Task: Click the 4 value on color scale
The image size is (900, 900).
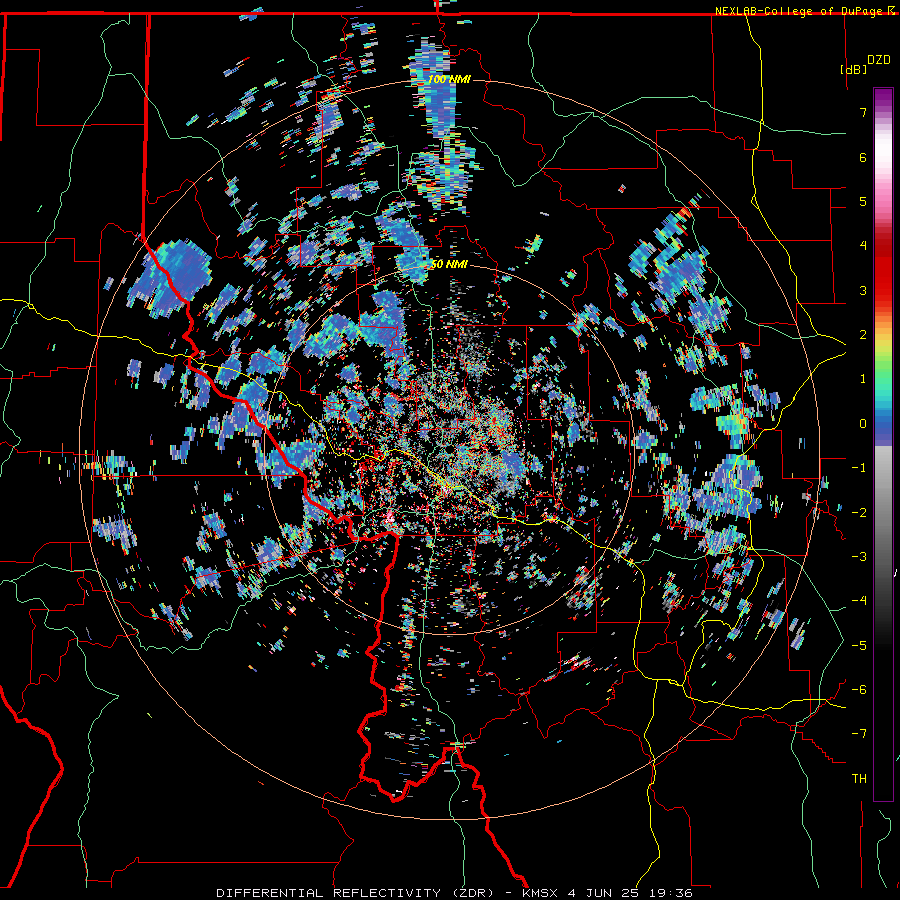Action: [x=863, y=246]
